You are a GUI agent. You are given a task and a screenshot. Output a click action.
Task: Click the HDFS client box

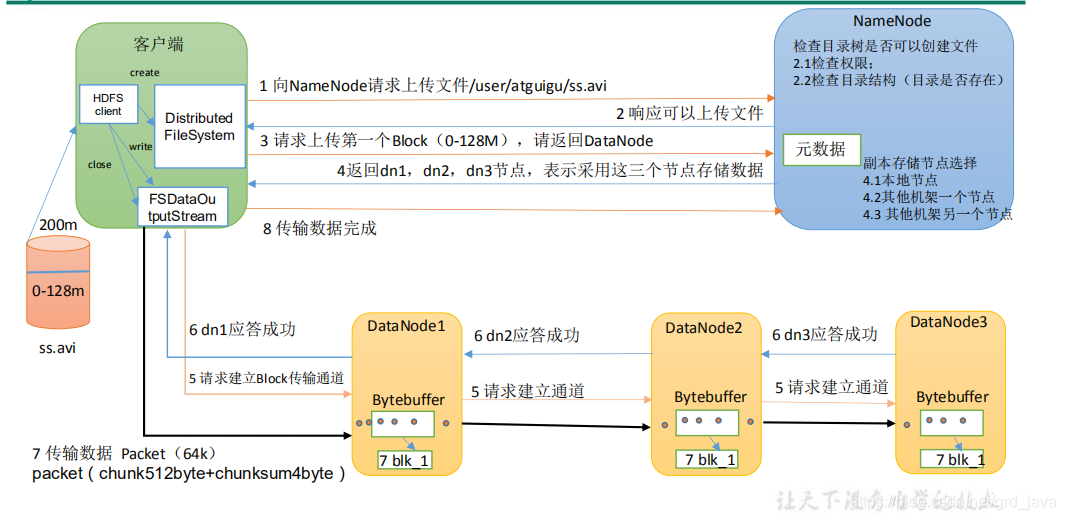pyautogui.click(x=109, y=104)
